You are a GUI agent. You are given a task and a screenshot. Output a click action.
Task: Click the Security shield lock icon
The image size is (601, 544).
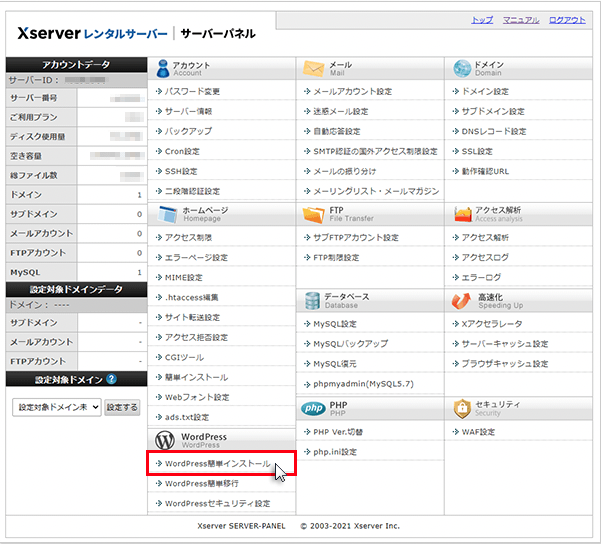(x=462, y=408)
